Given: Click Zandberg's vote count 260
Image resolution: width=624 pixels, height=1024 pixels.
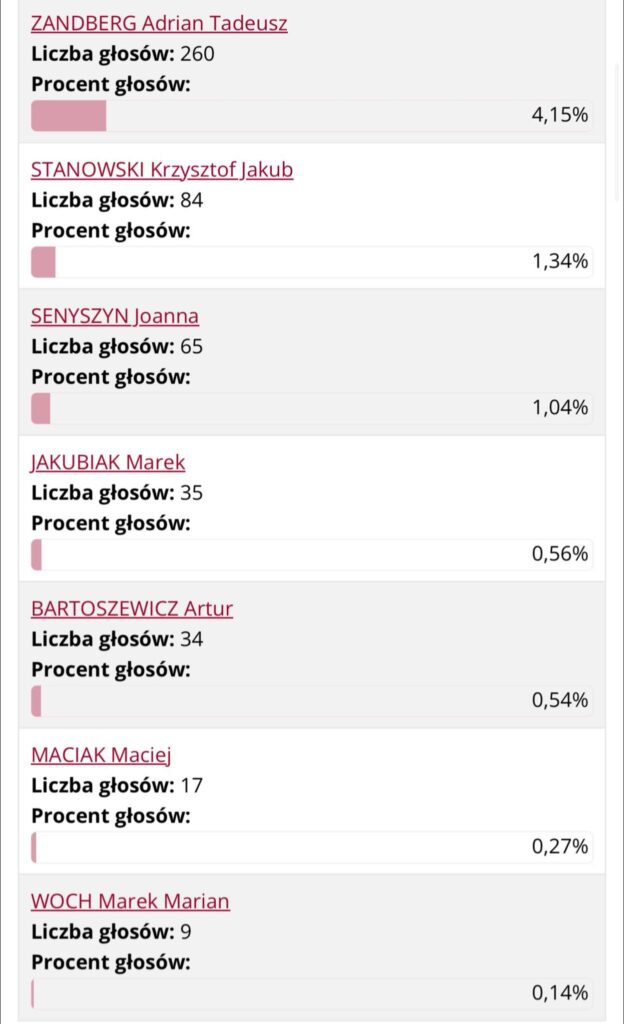Looking at the screenshot, I should (197, 53).
